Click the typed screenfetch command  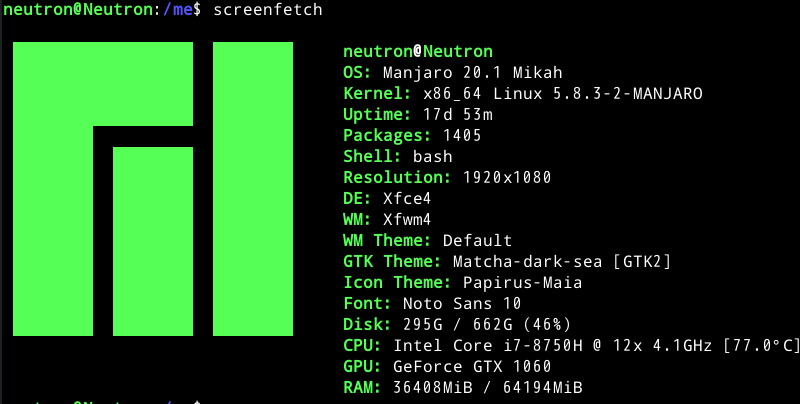tap(267, 9)
